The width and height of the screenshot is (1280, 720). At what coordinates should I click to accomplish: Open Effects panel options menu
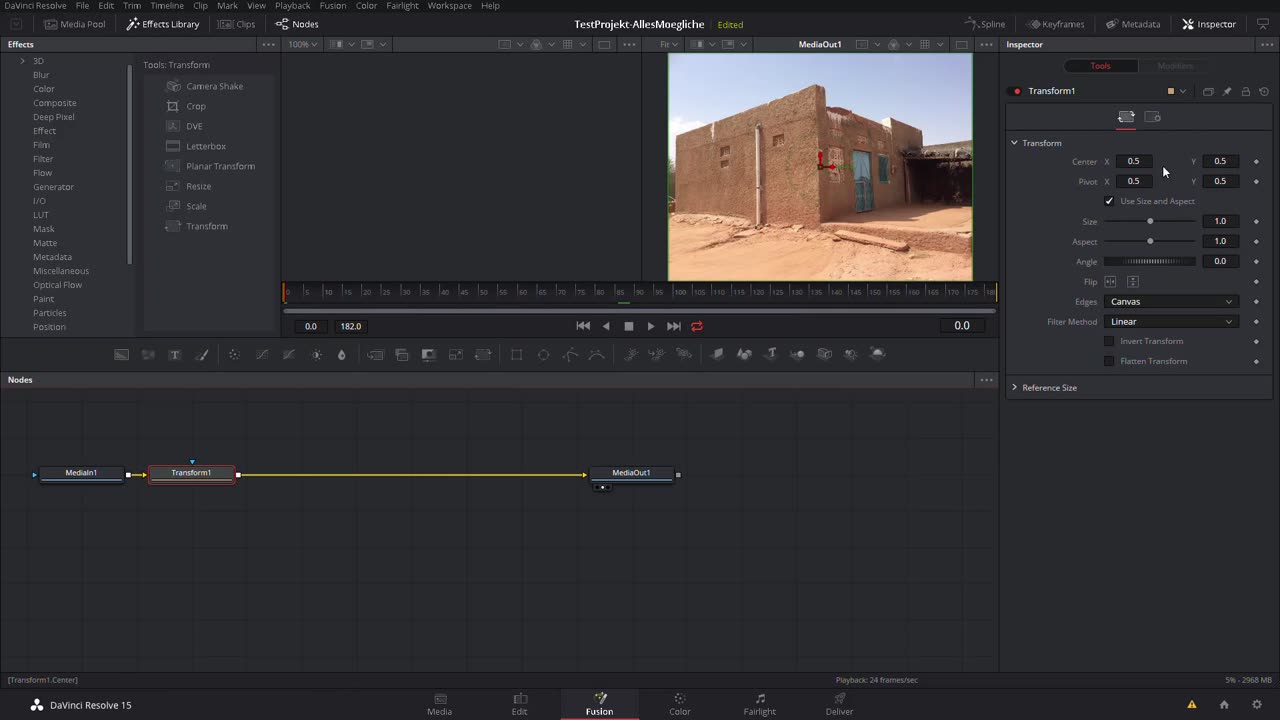268,44
